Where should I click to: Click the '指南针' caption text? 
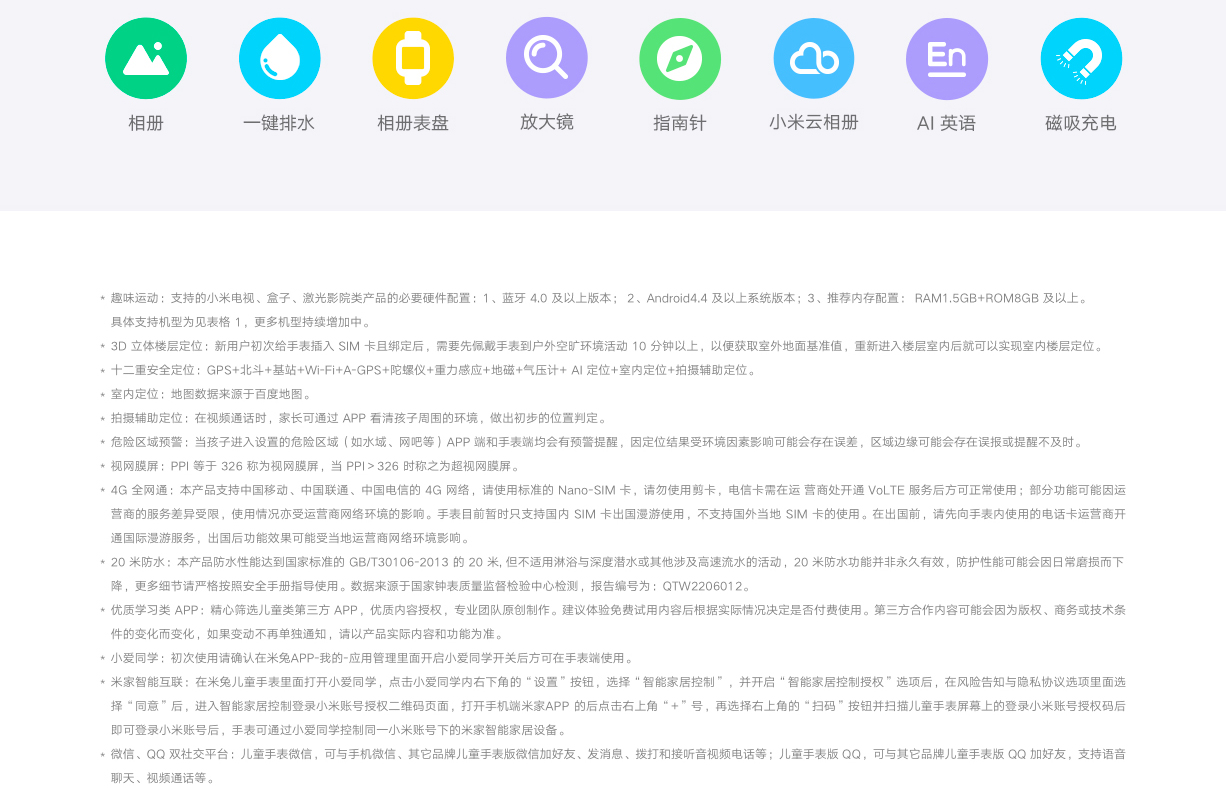(680, 124)
